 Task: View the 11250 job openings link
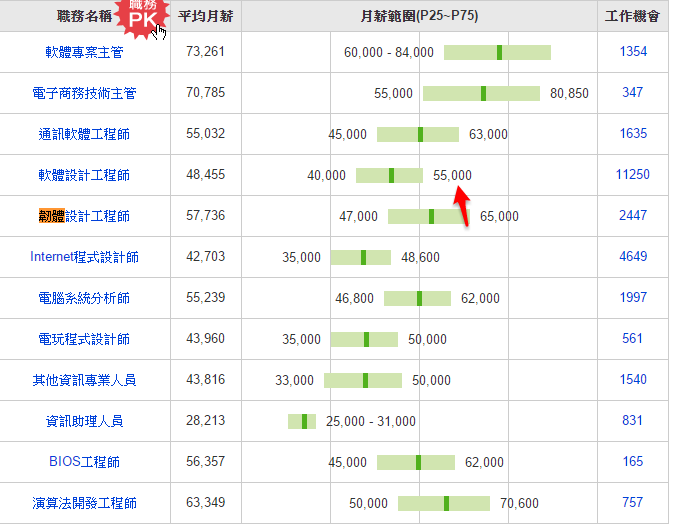[633, 175]
